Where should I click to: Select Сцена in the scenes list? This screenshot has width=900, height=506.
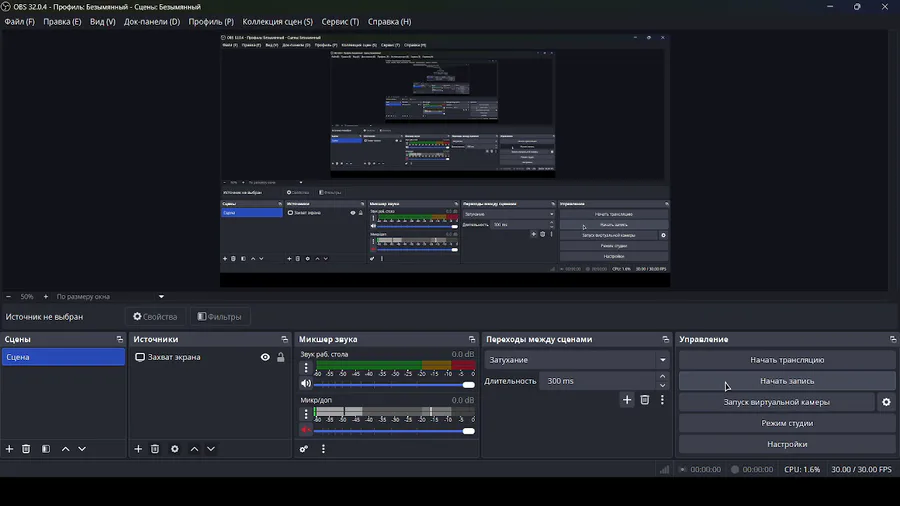(x=63, y=357)
